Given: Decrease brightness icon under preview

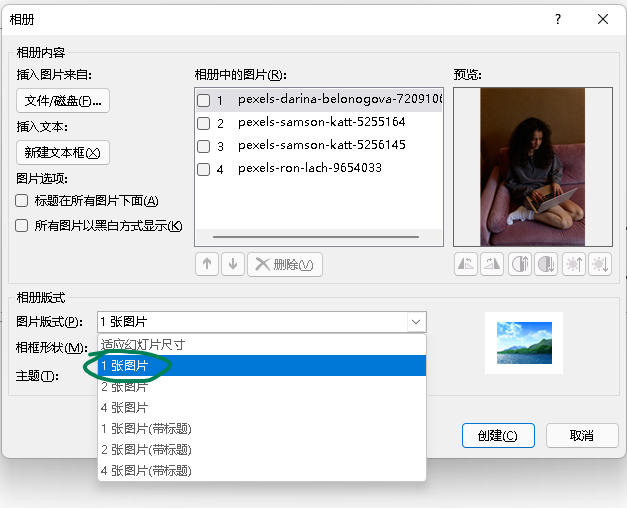Looking at the screenshot, I should click(x=600, y=264).
